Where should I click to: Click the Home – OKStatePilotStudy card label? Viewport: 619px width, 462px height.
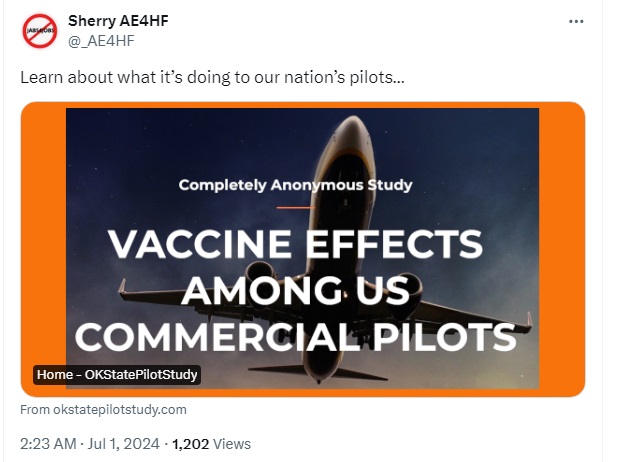pos(117,374)
